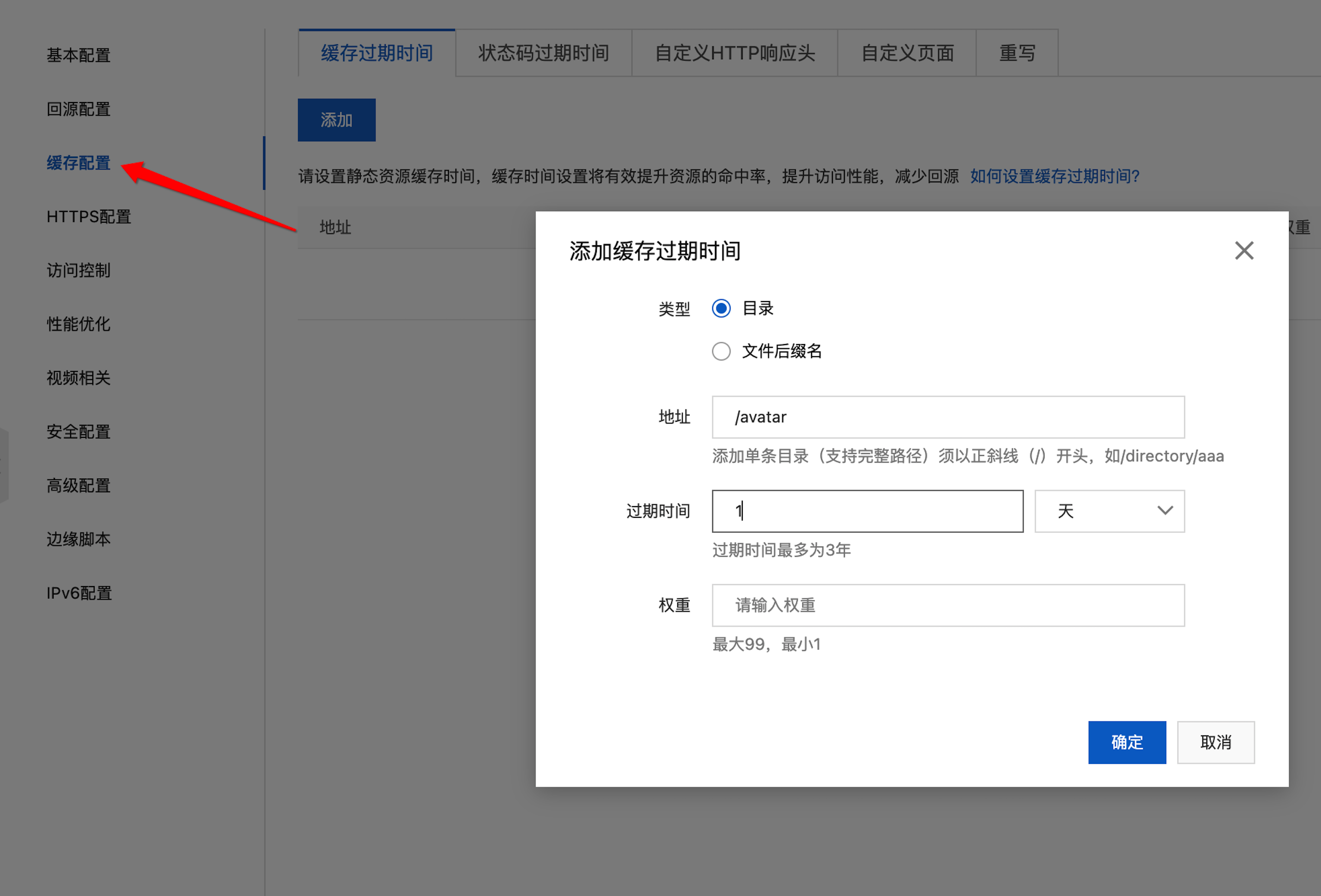Go to 基本配置 in sidebar
Viewport: 1321px width, 896px height.
click(79, 55)
